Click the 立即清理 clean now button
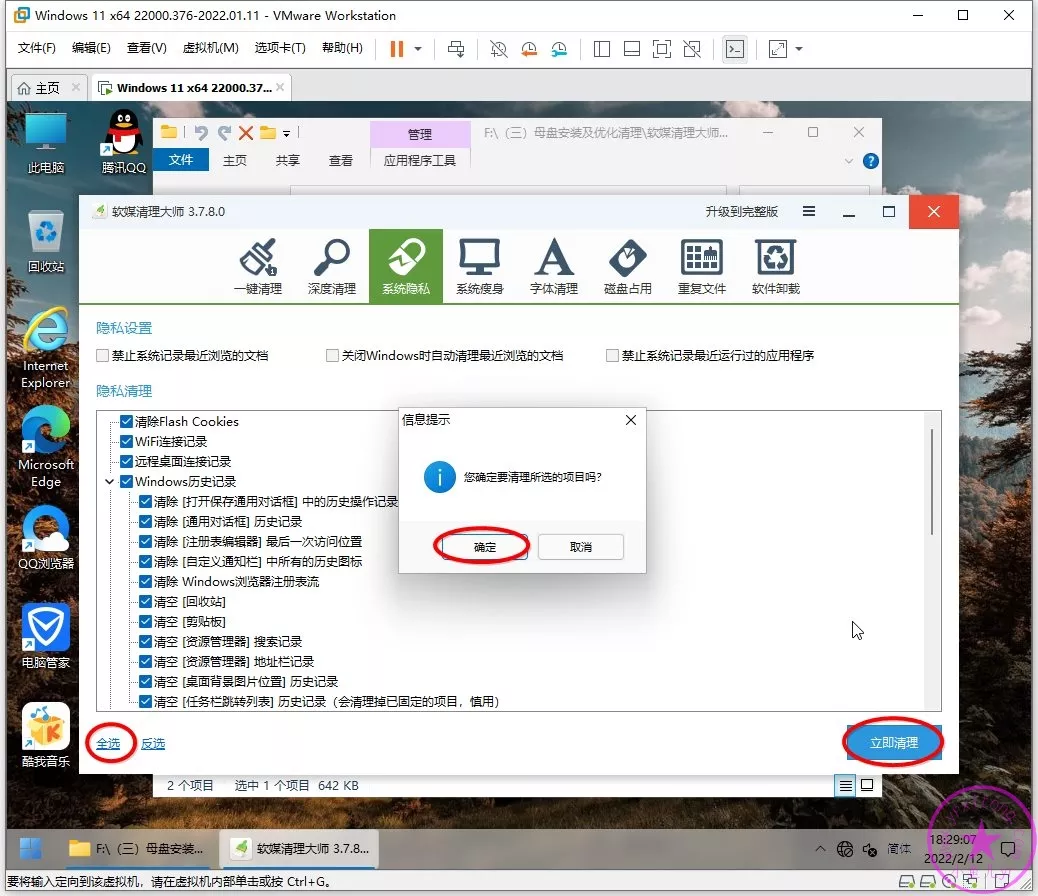 coord(892,743)
